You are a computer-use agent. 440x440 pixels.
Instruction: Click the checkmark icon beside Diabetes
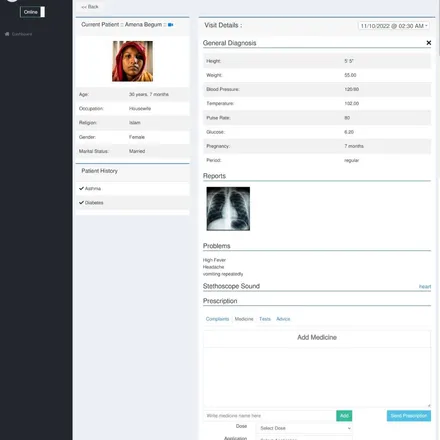81,203
